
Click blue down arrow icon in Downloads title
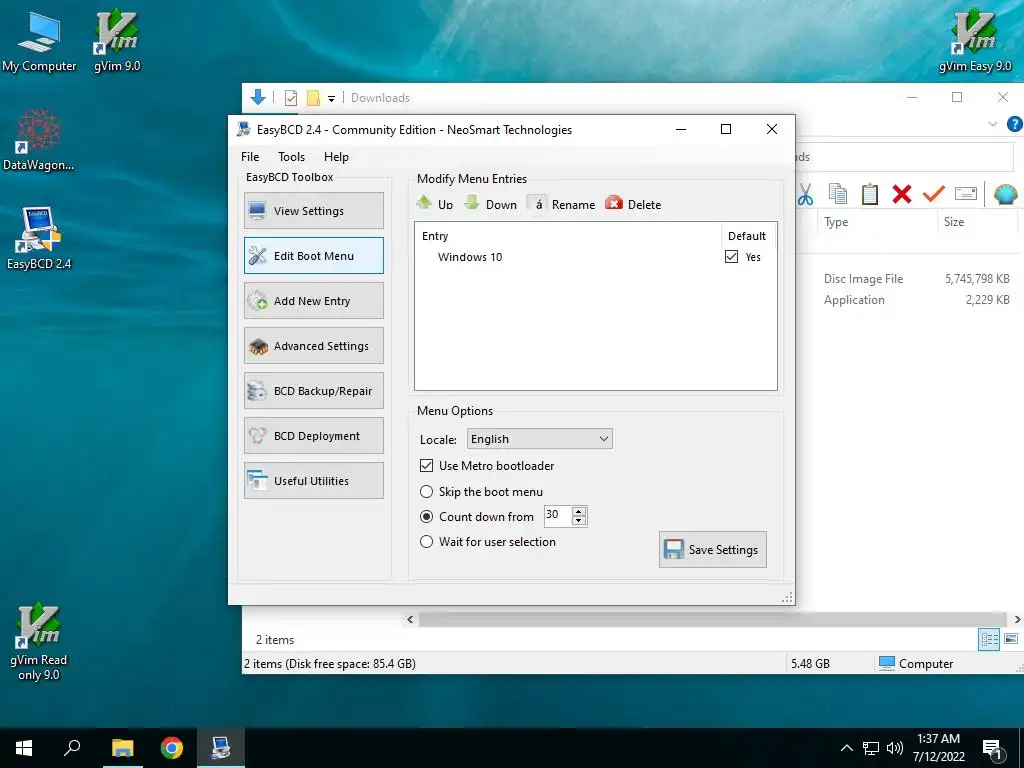point(258,97)
